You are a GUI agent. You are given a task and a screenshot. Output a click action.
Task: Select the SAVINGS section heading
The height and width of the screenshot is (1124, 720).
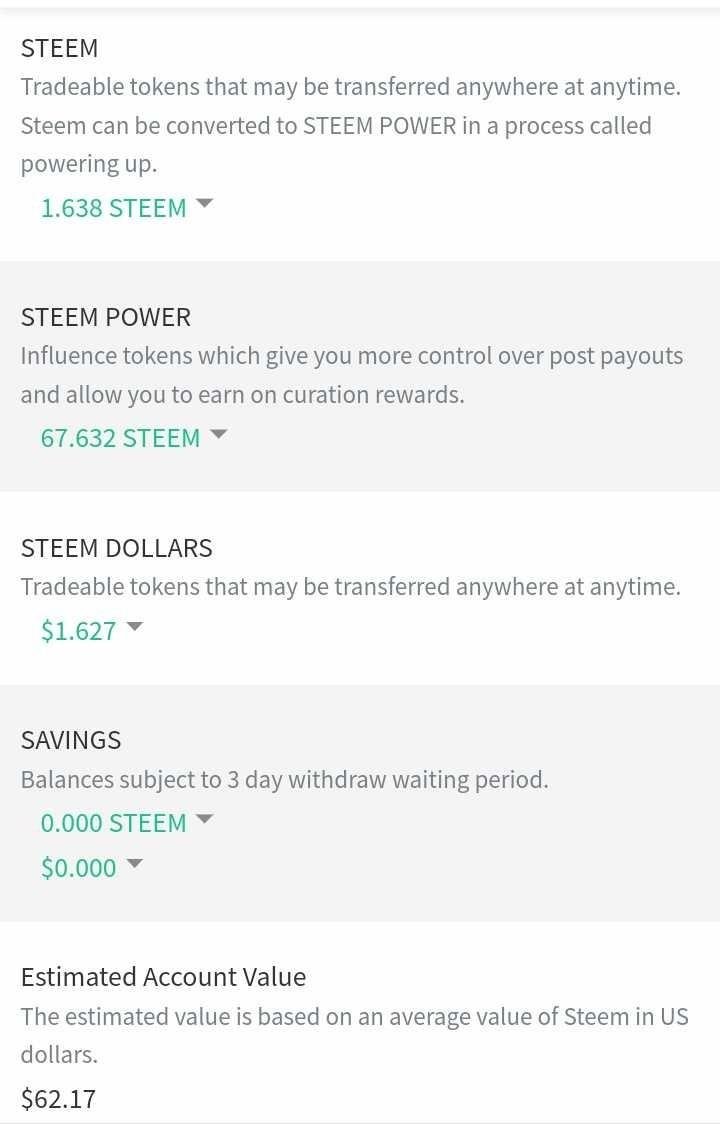click(70, 740)
